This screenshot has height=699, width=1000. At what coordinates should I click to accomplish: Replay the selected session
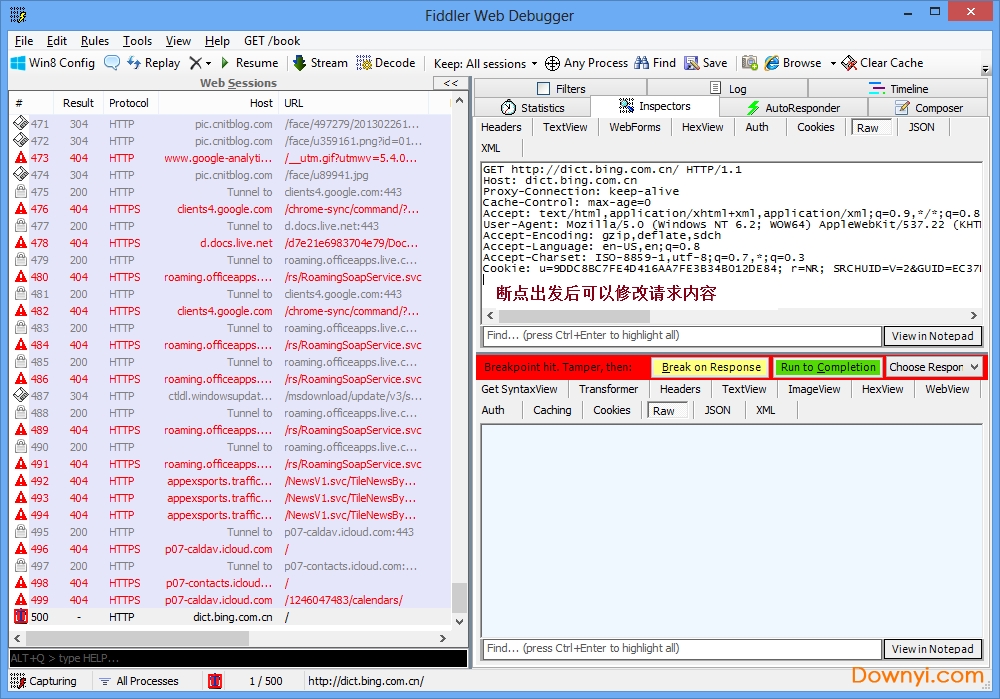(x=153, y=63)
